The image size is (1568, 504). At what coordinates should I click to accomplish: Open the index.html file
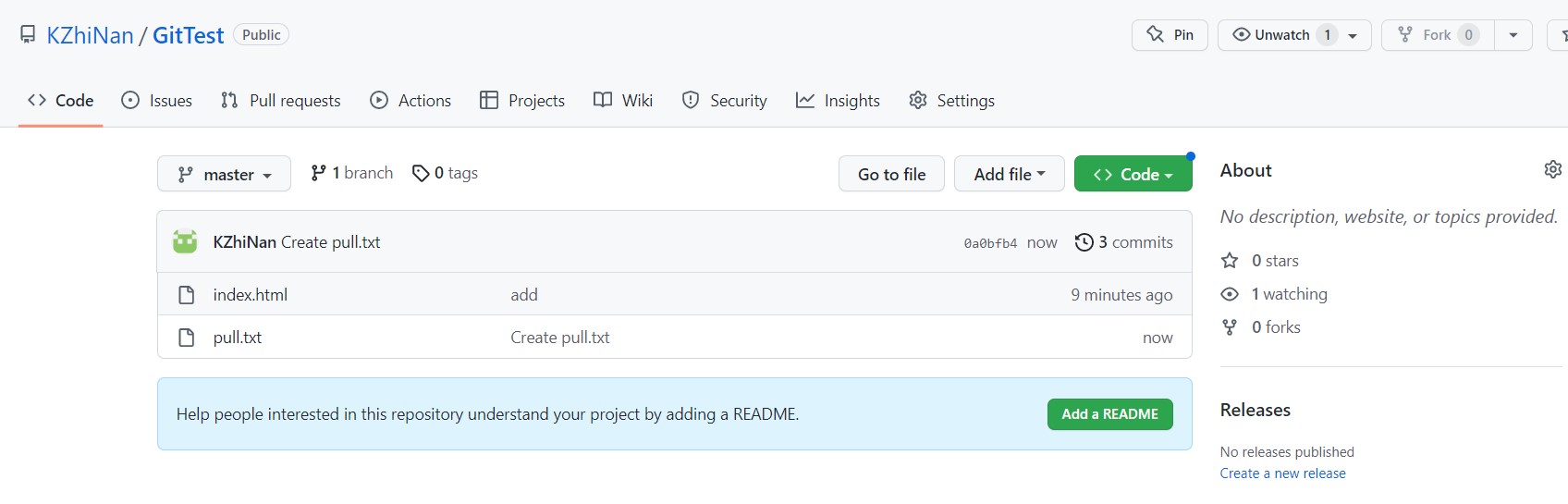(x=251, y=295)
